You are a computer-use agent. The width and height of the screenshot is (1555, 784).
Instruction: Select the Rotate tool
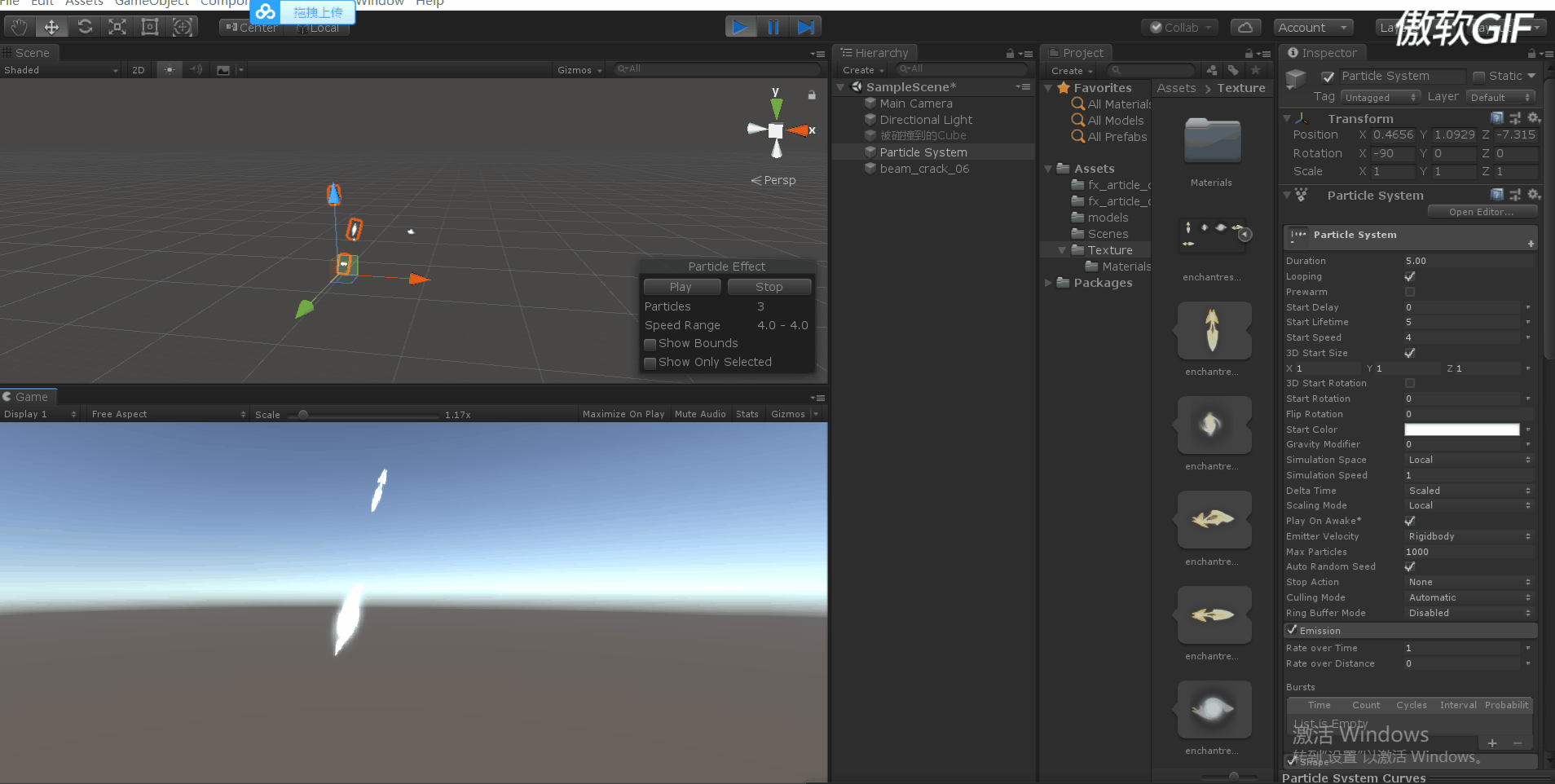pos(85,27)
